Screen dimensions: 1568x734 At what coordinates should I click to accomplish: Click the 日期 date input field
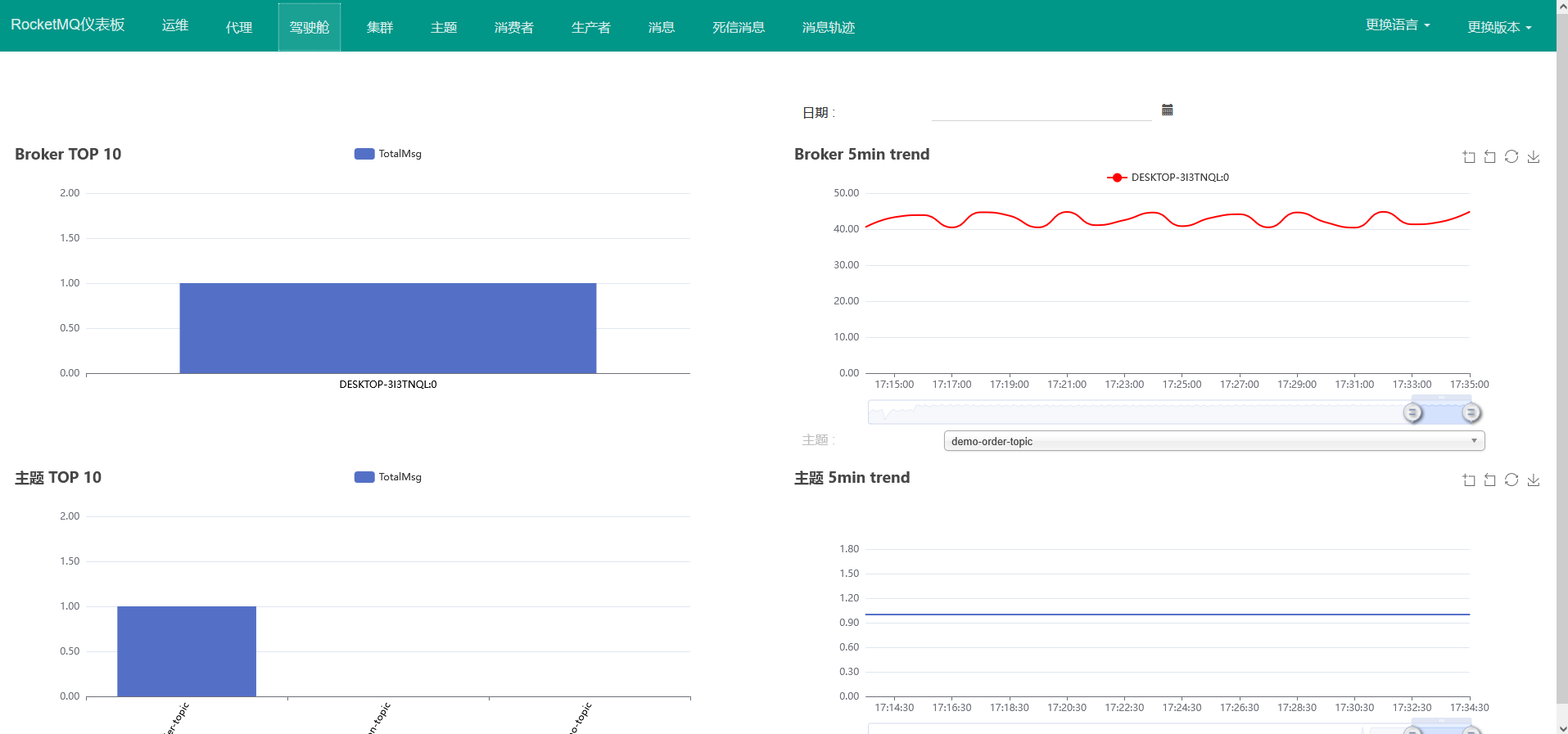pos(1041,111)
